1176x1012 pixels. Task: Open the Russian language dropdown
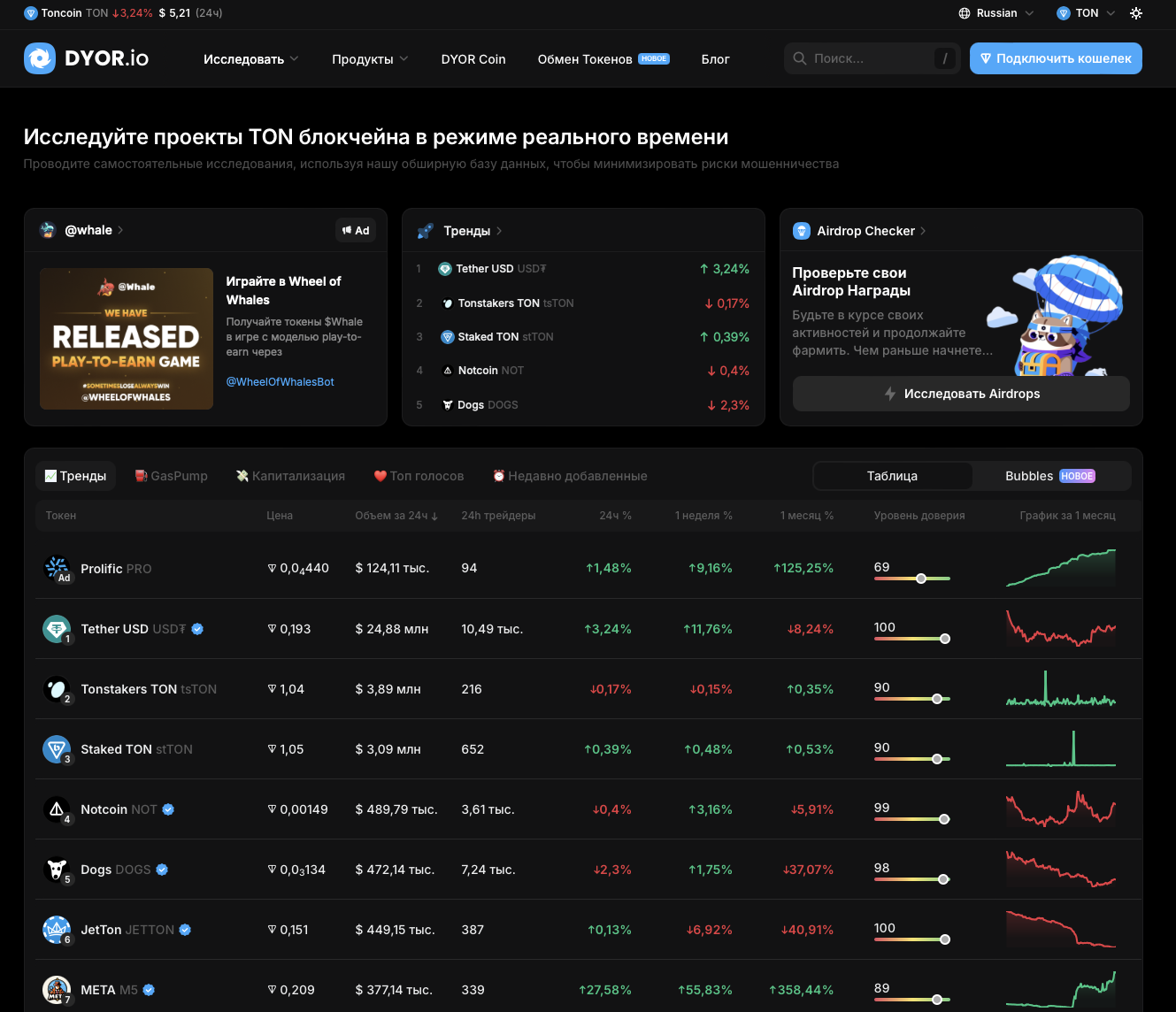(x=996, y=13)
